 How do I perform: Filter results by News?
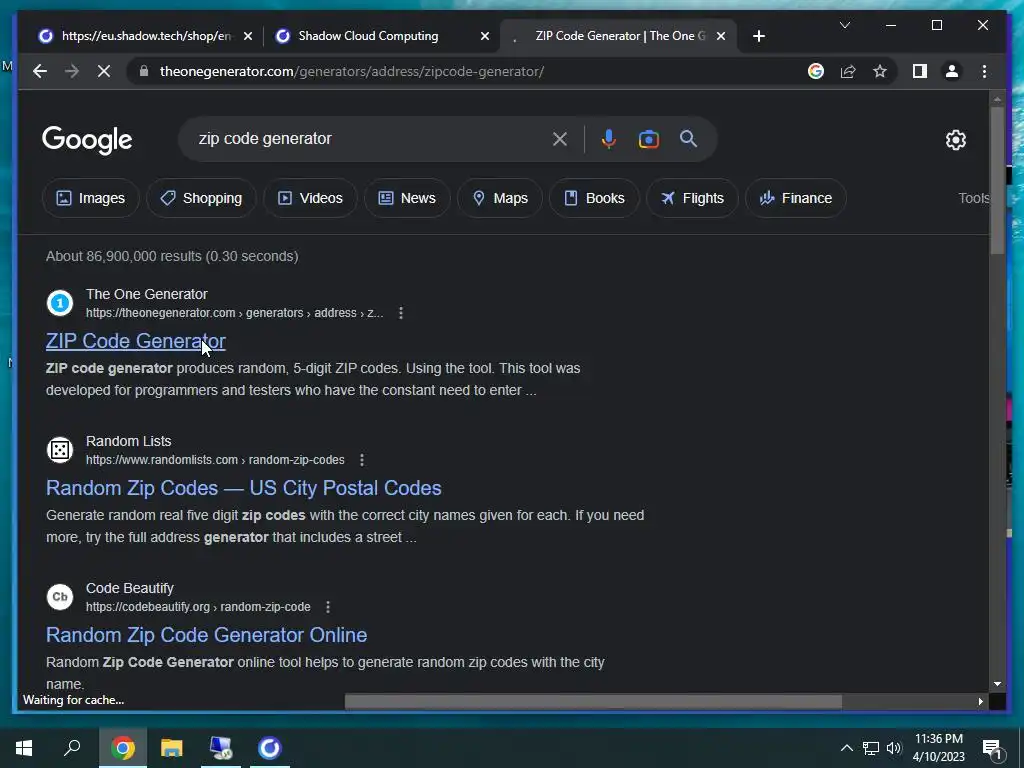407,198
